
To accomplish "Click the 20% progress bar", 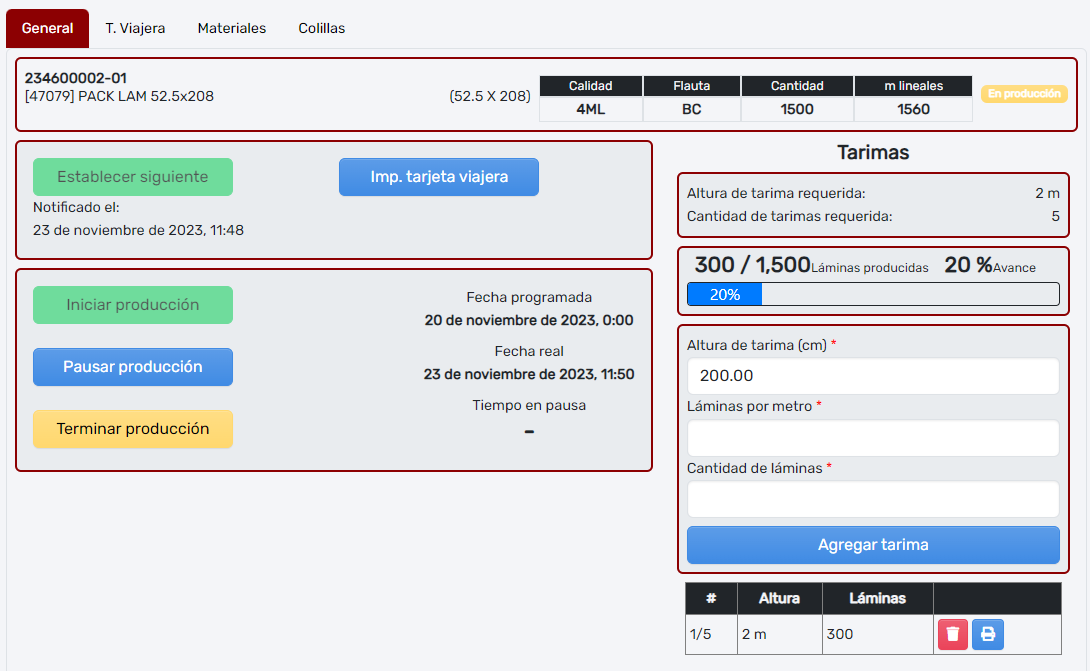I will point(873,295).
